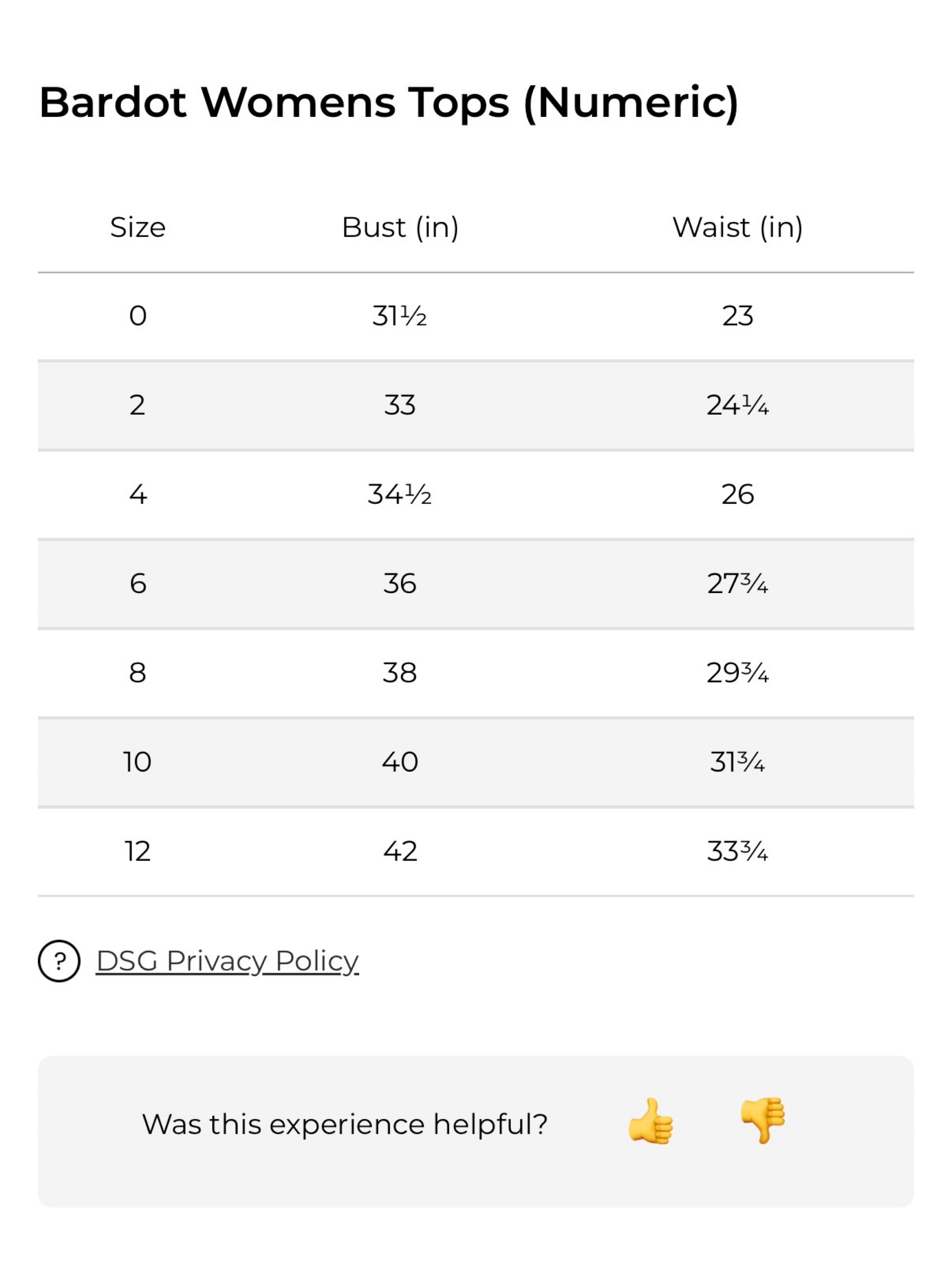Click waist value 24¼ for size 2
This screenshot has height=1268, width=952.
[738, 405]
